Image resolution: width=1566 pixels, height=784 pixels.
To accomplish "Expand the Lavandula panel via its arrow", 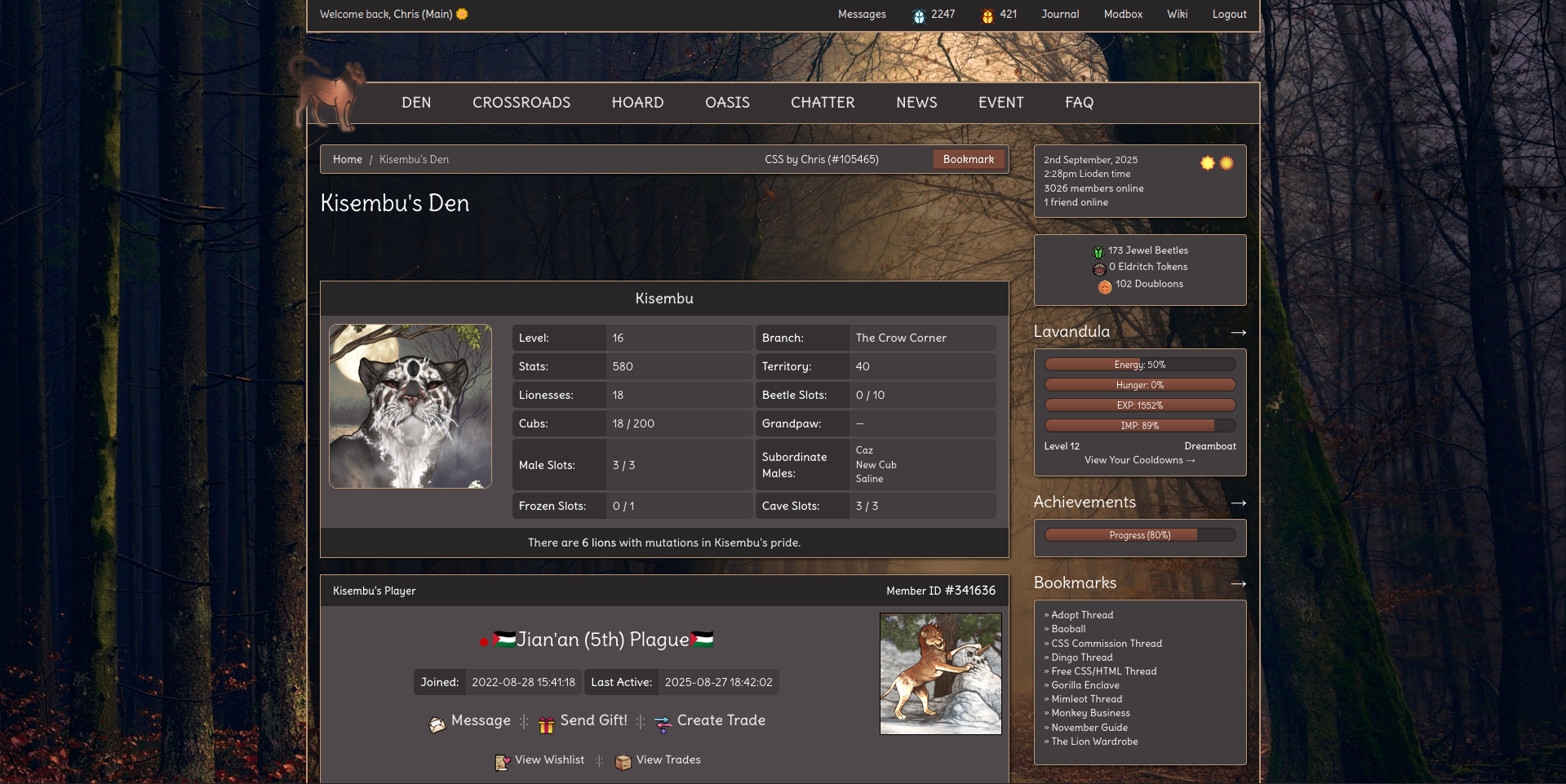I will [x=1238, y=332].
